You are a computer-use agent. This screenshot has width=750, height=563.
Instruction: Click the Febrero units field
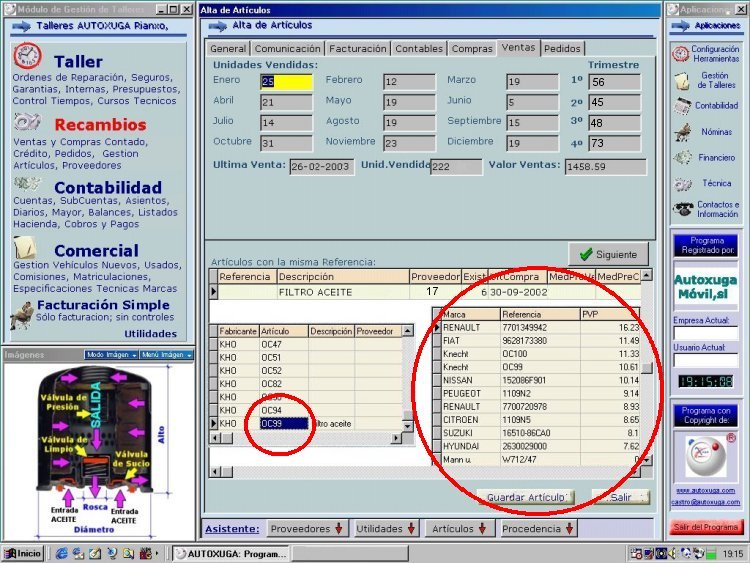click(x=409, y=82)
